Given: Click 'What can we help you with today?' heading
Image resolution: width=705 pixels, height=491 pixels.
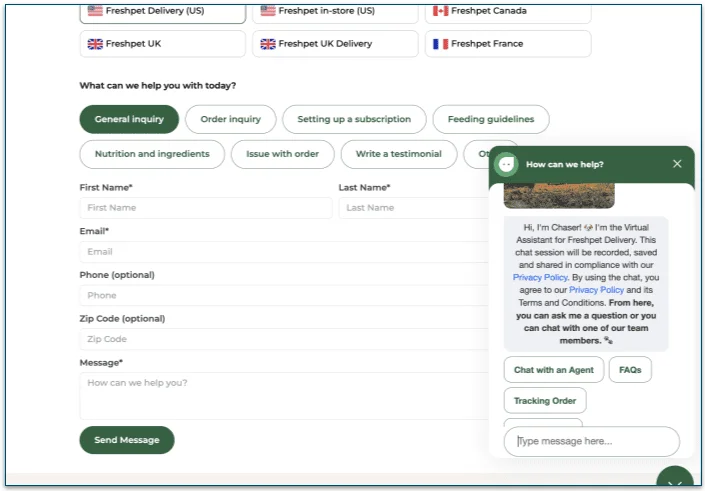Looking at the screenshot, I should 158,85.
